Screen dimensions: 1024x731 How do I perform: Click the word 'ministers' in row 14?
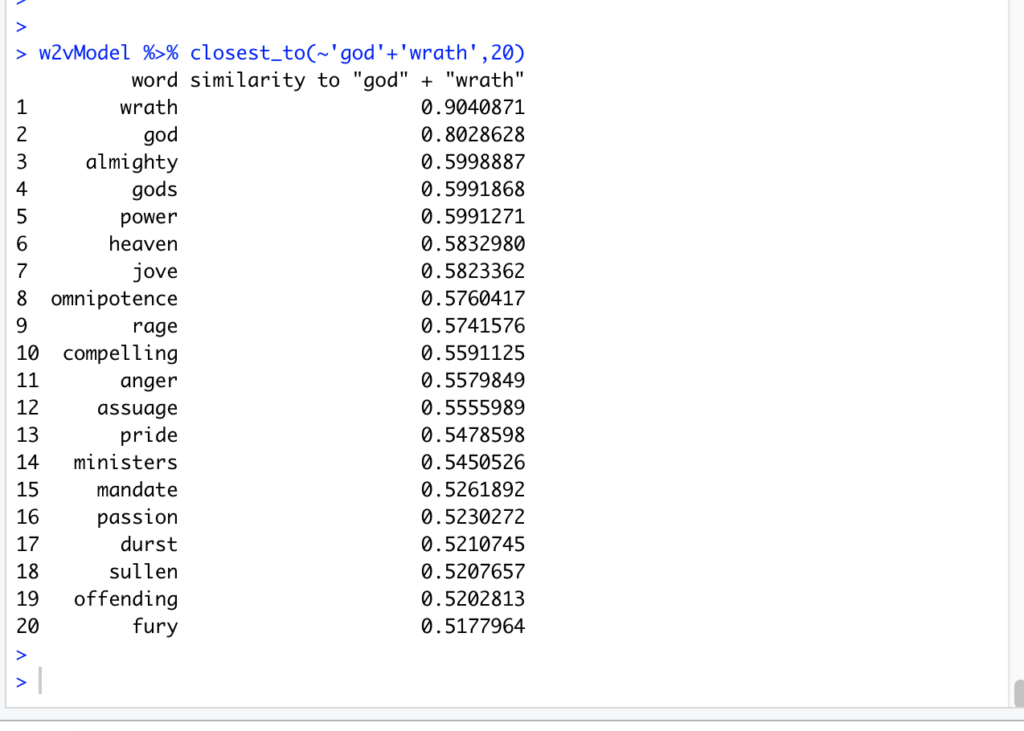point(125,462)
